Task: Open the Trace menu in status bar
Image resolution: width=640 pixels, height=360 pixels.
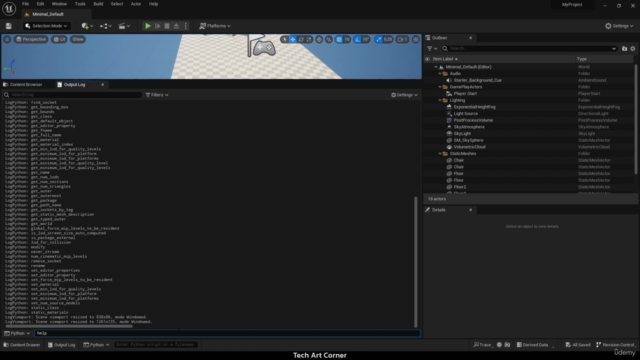Action: [482, 345]
